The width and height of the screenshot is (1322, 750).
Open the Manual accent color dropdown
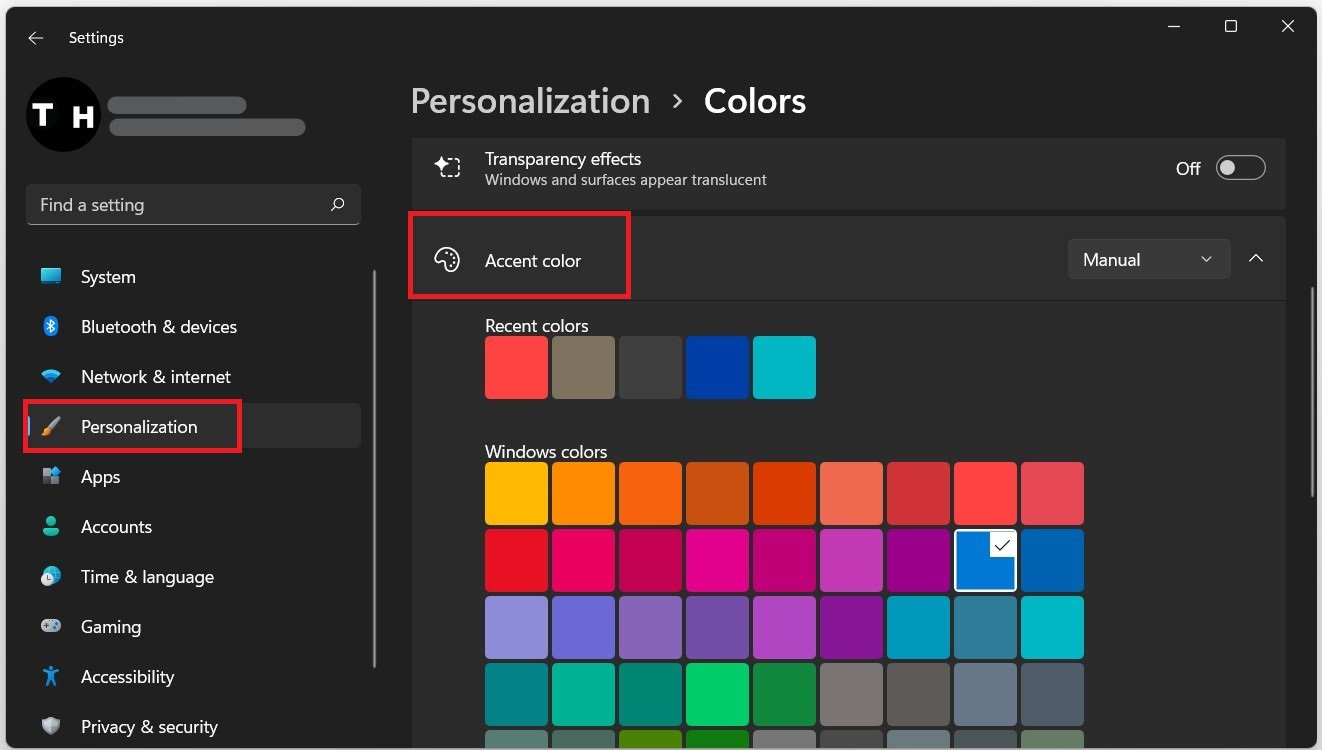coord(1148,260)
